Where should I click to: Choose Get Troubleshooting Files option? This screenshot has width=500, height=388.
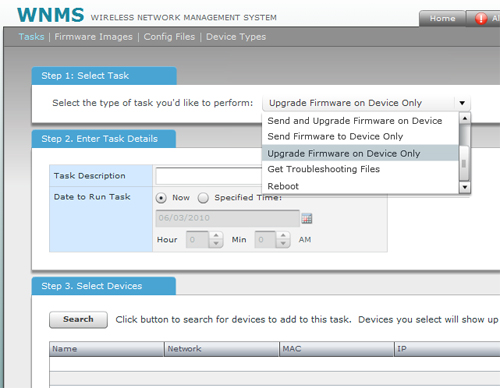point(360,169)
